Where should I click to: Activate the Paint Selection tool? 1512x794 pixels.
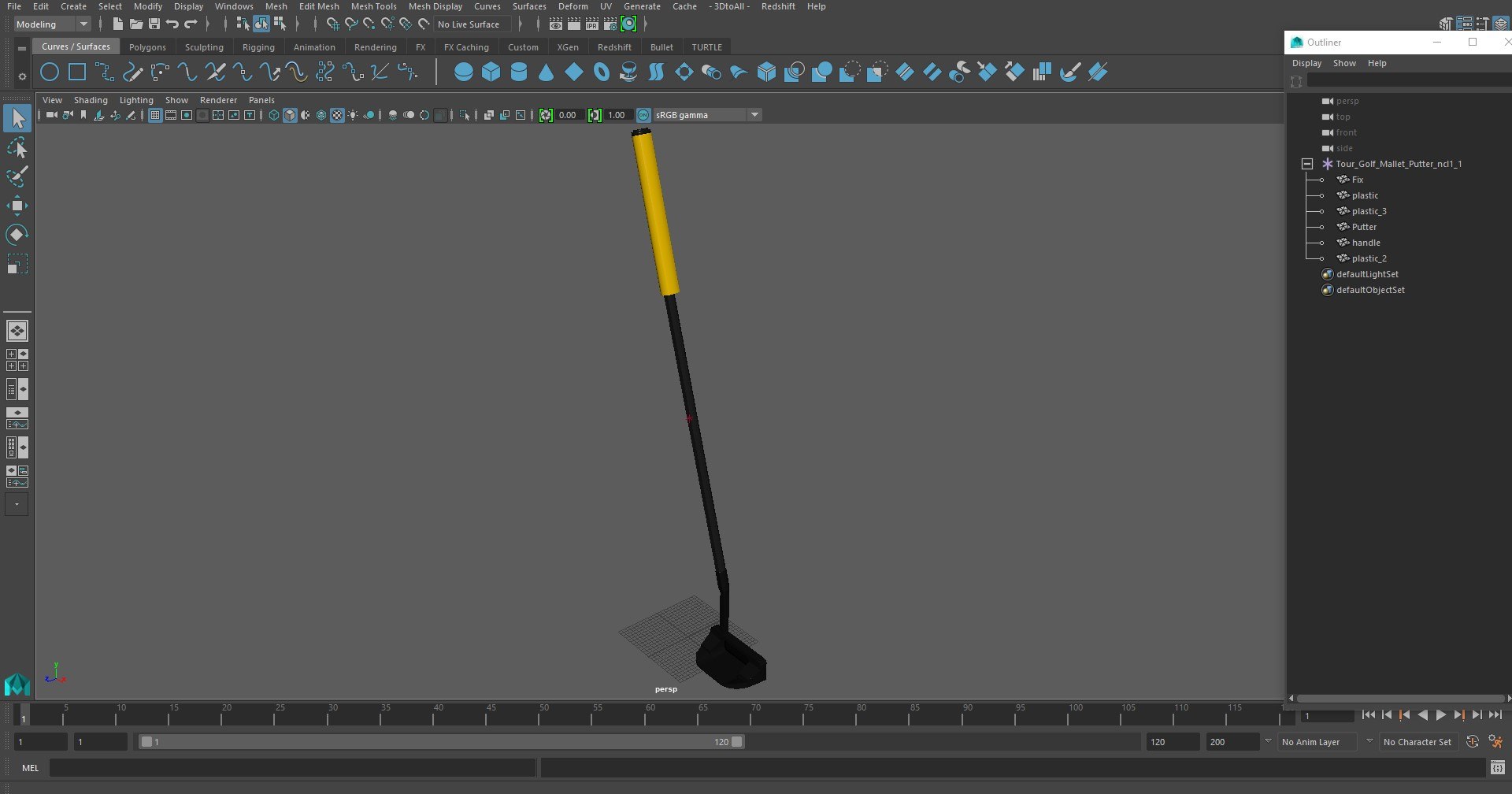click(17, 177)
